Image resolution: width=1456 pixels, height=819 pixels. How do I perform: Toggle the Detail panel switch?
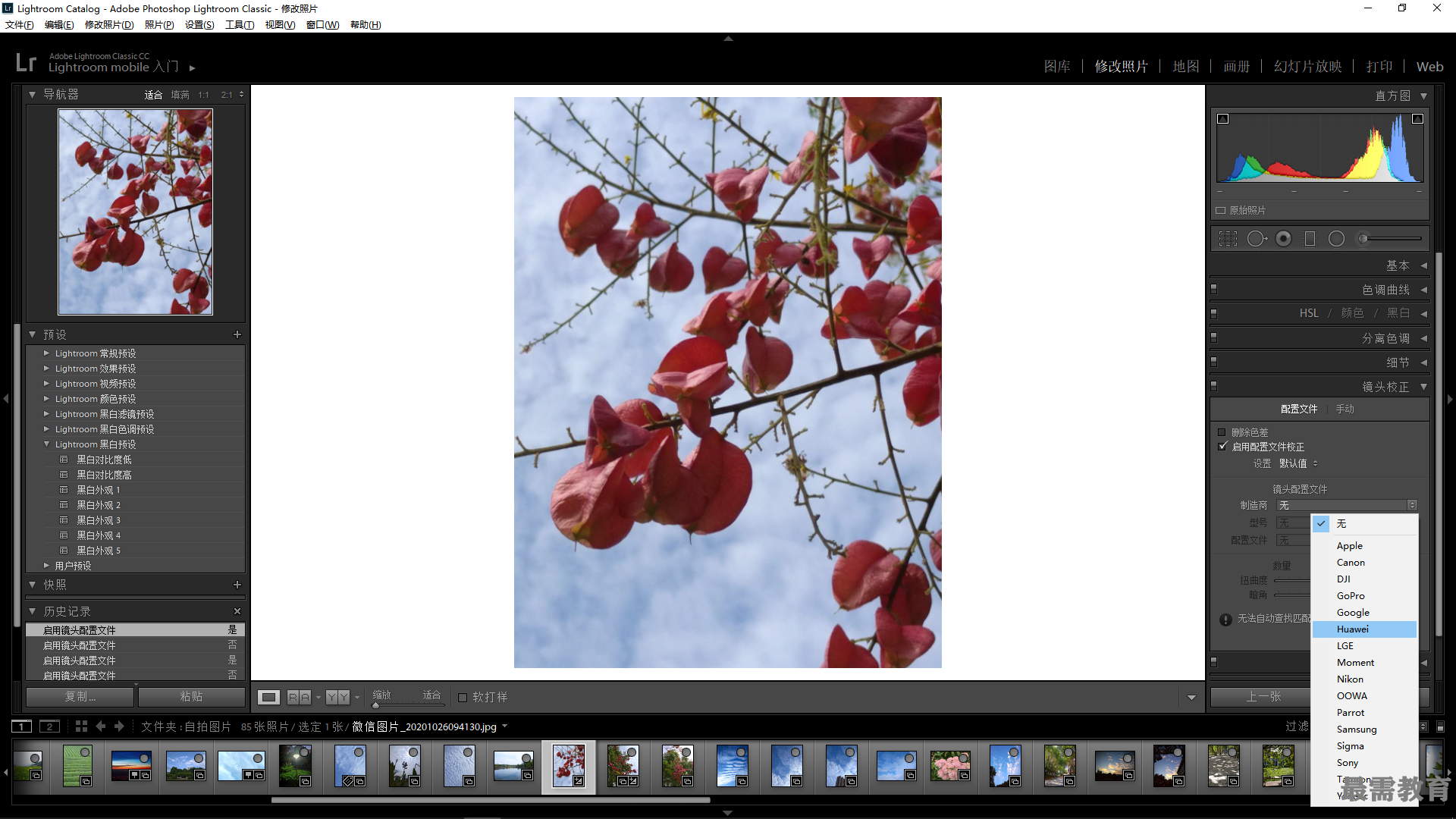(1214, 362)
